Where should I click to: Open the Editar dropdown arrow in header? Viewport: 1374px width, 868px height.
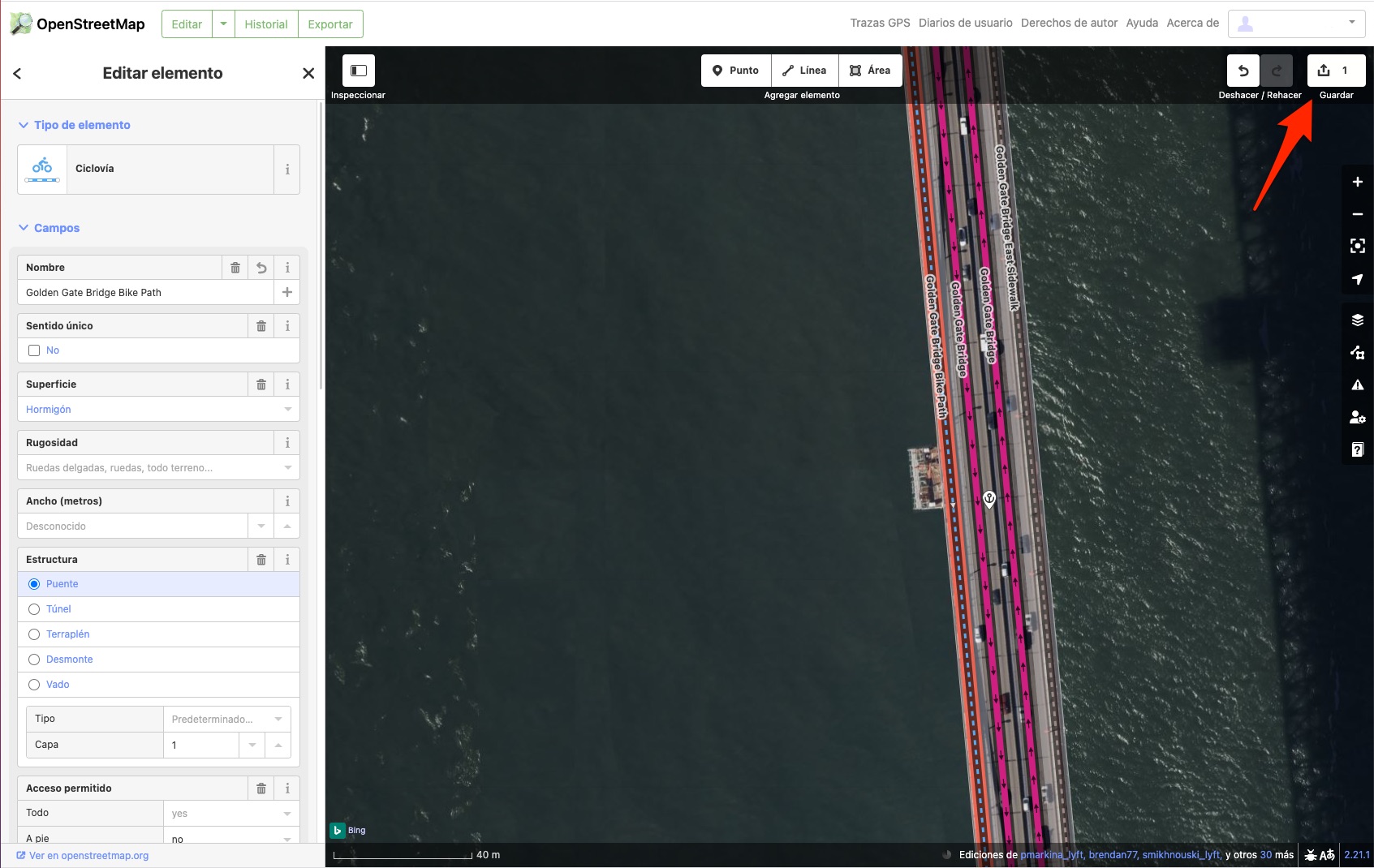tap(223, 24)
